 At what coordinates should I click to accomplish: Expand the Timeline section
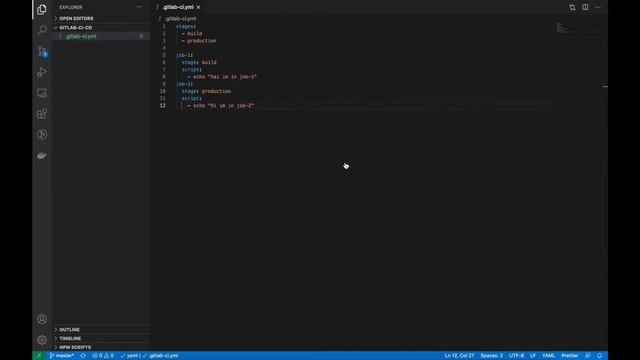(101, 338)
